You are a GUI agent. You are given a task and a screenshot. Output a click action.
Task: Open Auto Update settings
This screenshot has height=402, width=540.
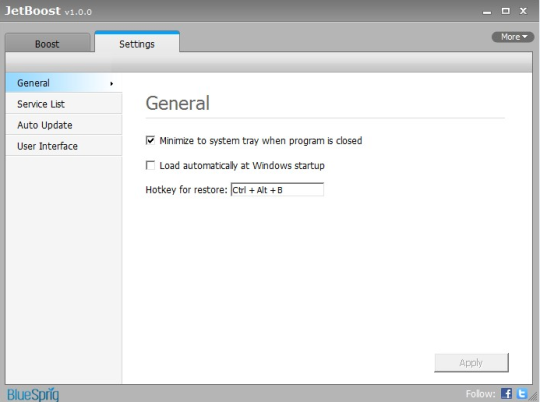(x=64, y=125)
